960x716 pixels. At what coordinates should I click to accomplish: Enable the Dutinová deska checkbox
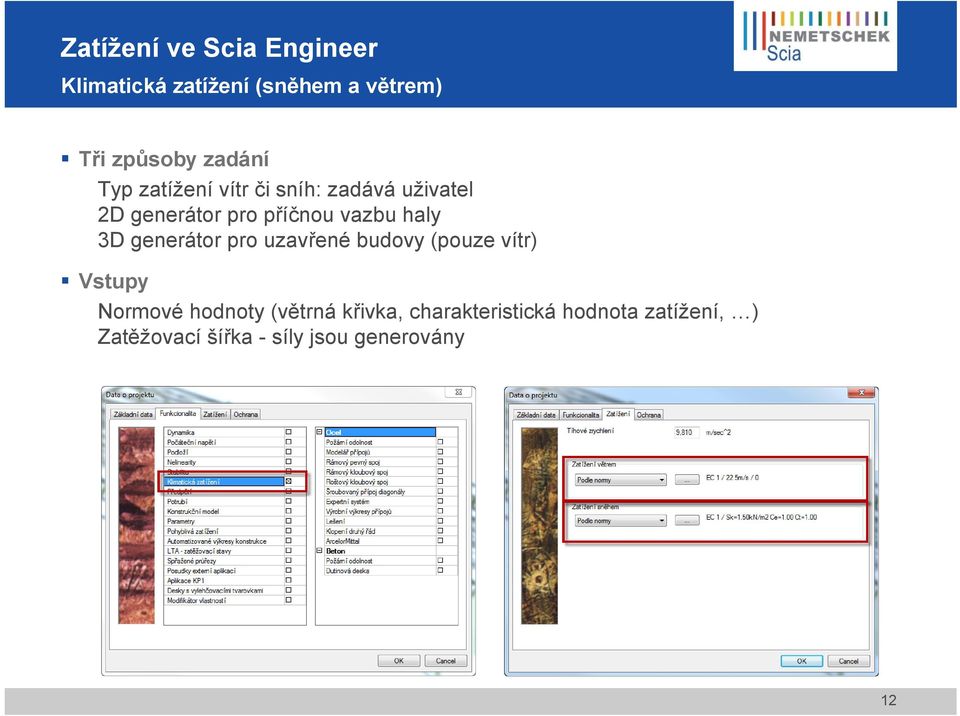pos(440,570)
